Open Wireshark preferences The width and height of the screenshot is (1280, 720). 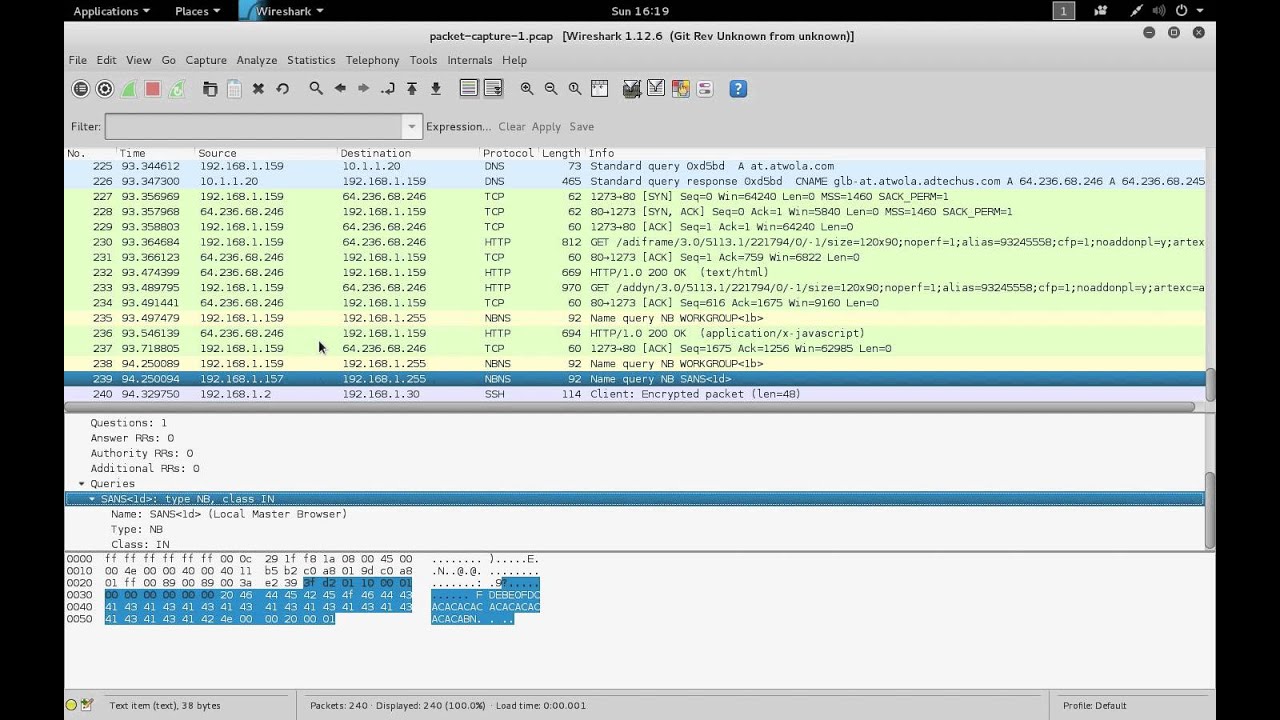pyautogui.click(x=704, y=89)
